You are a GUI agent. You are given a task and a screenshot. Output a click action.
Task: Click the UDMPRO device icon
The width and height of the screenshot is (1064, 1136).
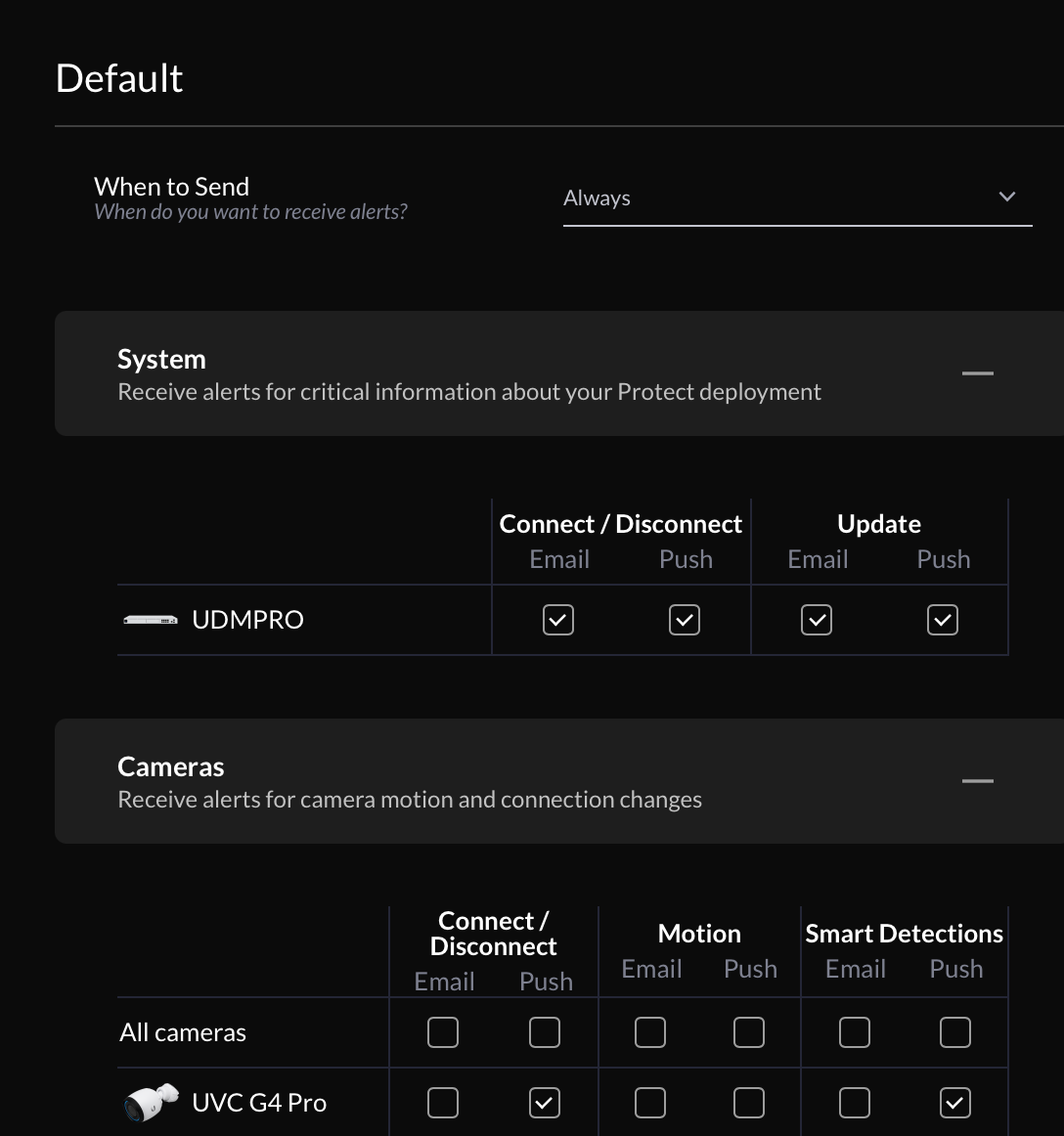150,620
